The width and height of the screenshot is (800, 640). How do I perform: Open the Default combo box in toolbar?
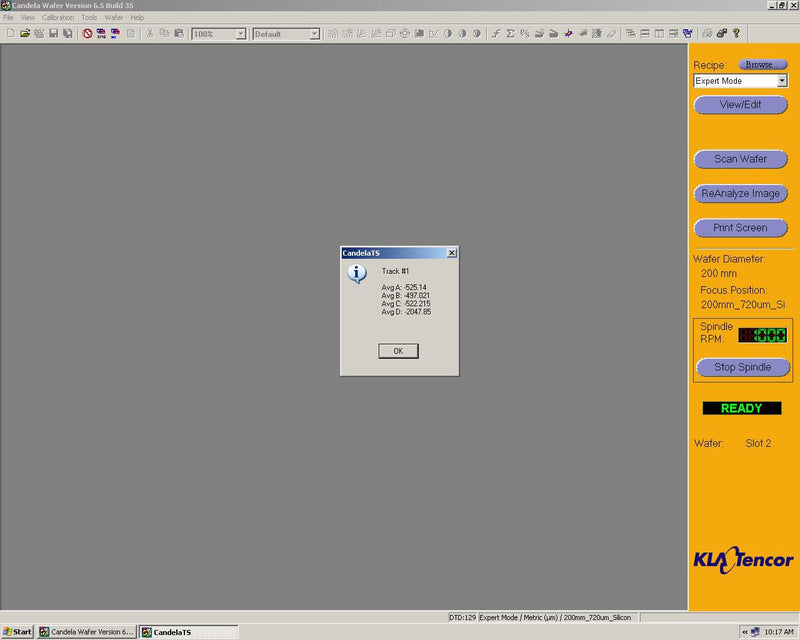pyautogui.click(x=314, y=34)
